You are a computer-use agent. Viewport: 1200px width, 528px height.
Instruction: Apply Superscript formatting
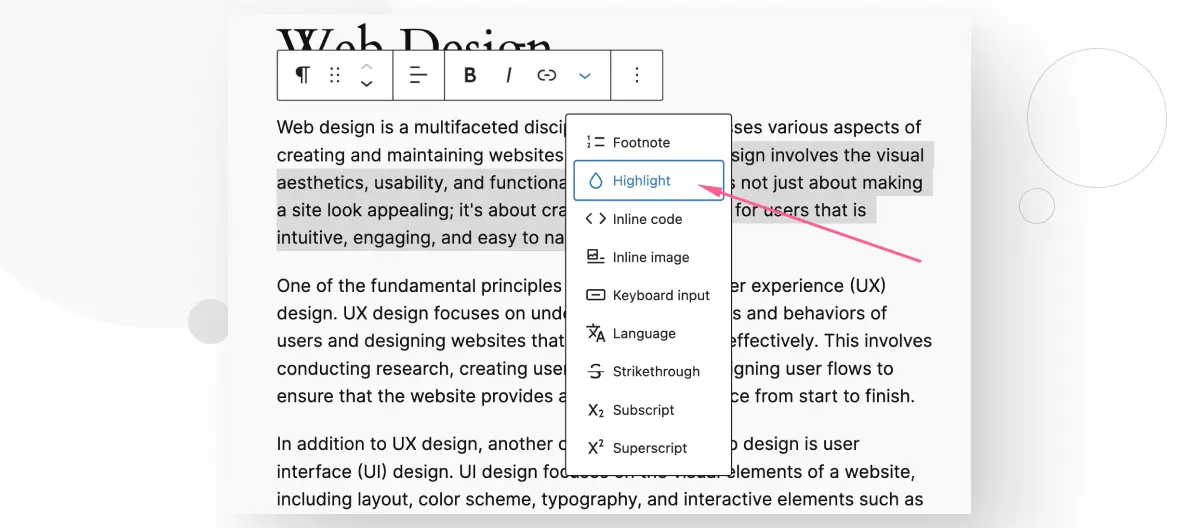coord(648,448)
